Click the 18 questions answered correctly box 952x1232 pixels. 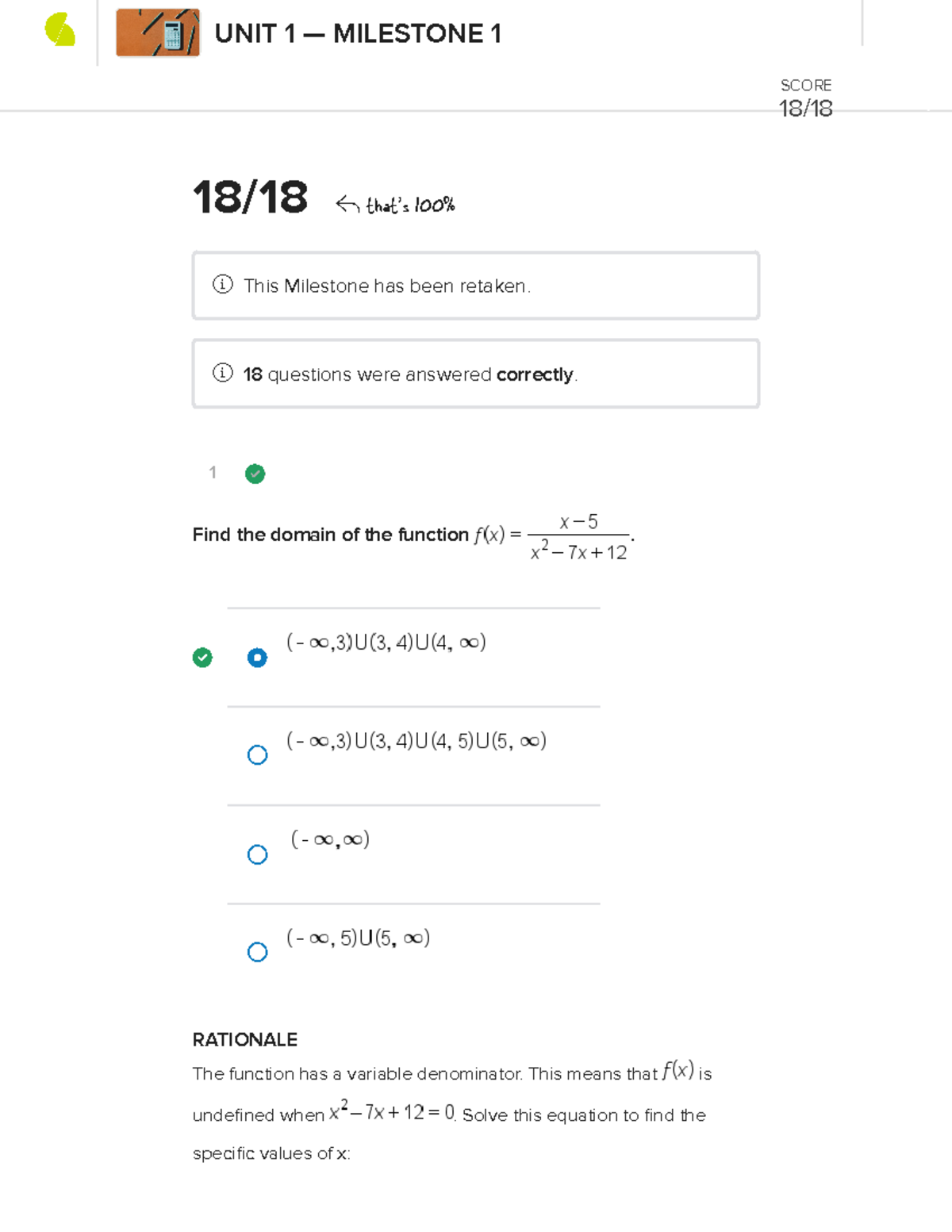tap(475, 374)
